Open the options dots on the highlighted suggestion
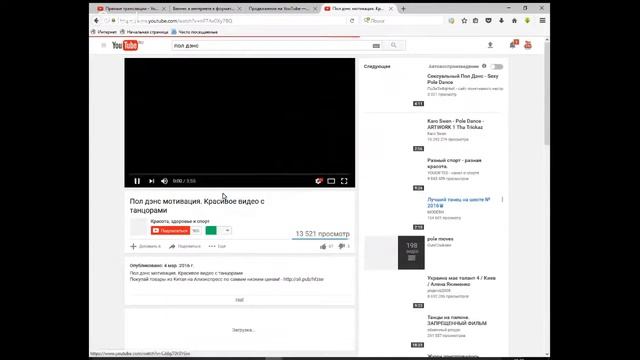This screenshot has height=360, width=640. (502, 200)
